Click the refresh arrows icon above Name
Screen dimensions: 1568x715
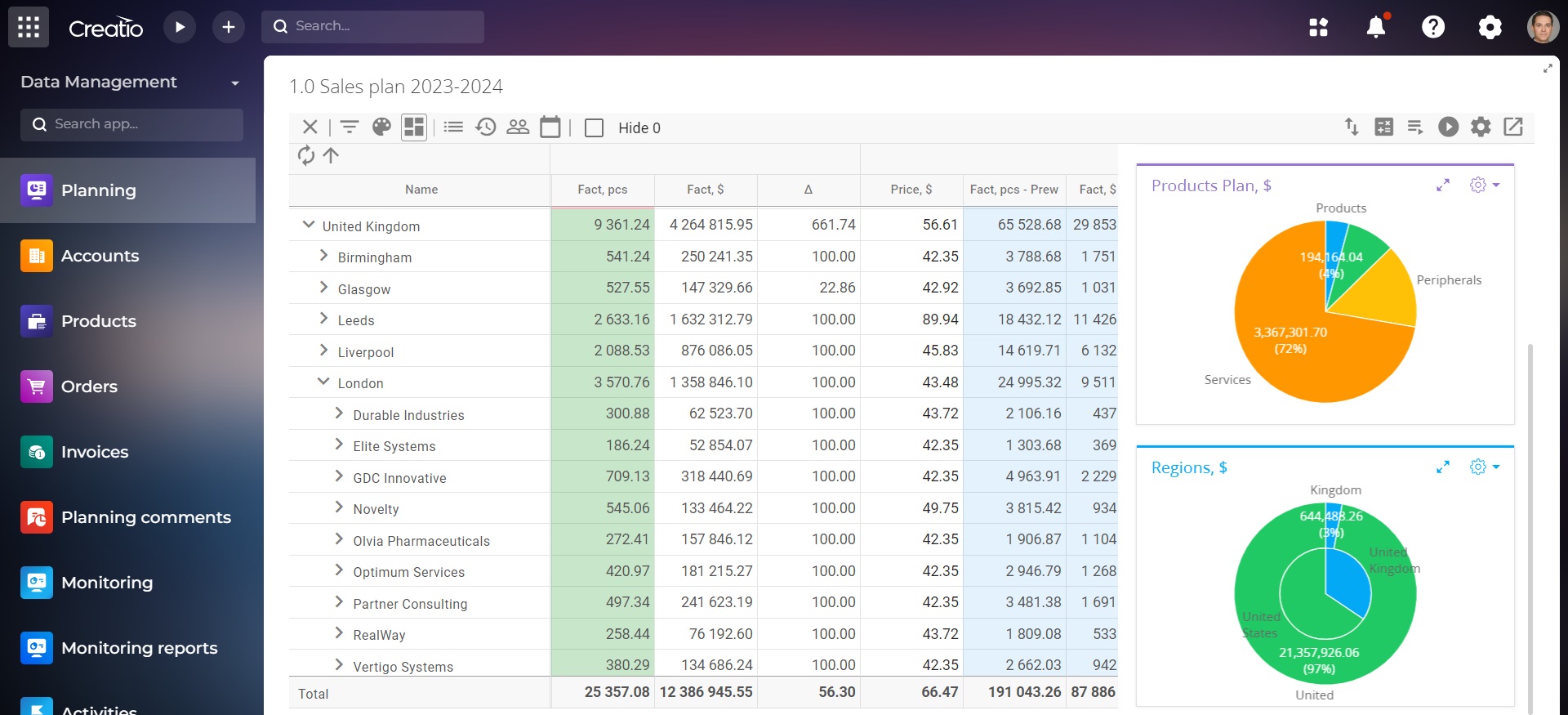click(306, 155)
